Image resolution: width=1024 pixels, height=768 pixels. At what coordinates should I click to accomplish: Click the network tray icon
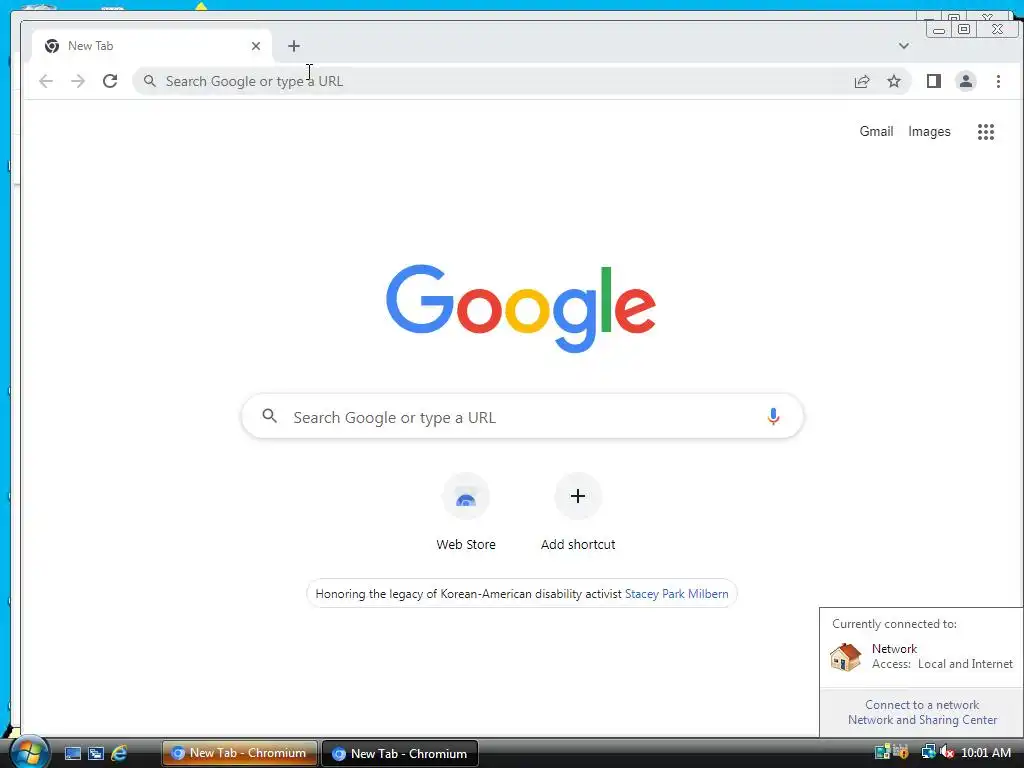click(928, 752)
